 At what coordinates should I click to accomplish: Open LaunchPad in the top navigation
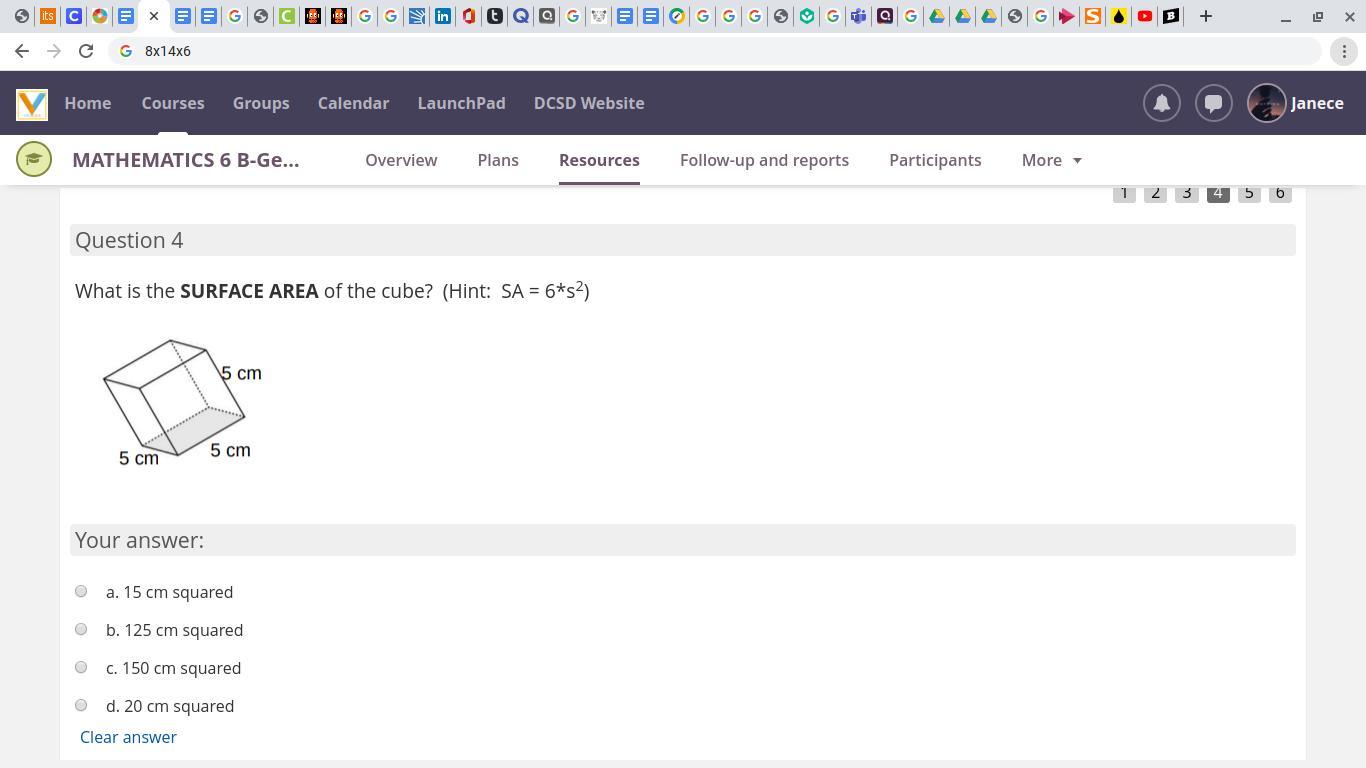pyautogui.click(x=461, y=103)
